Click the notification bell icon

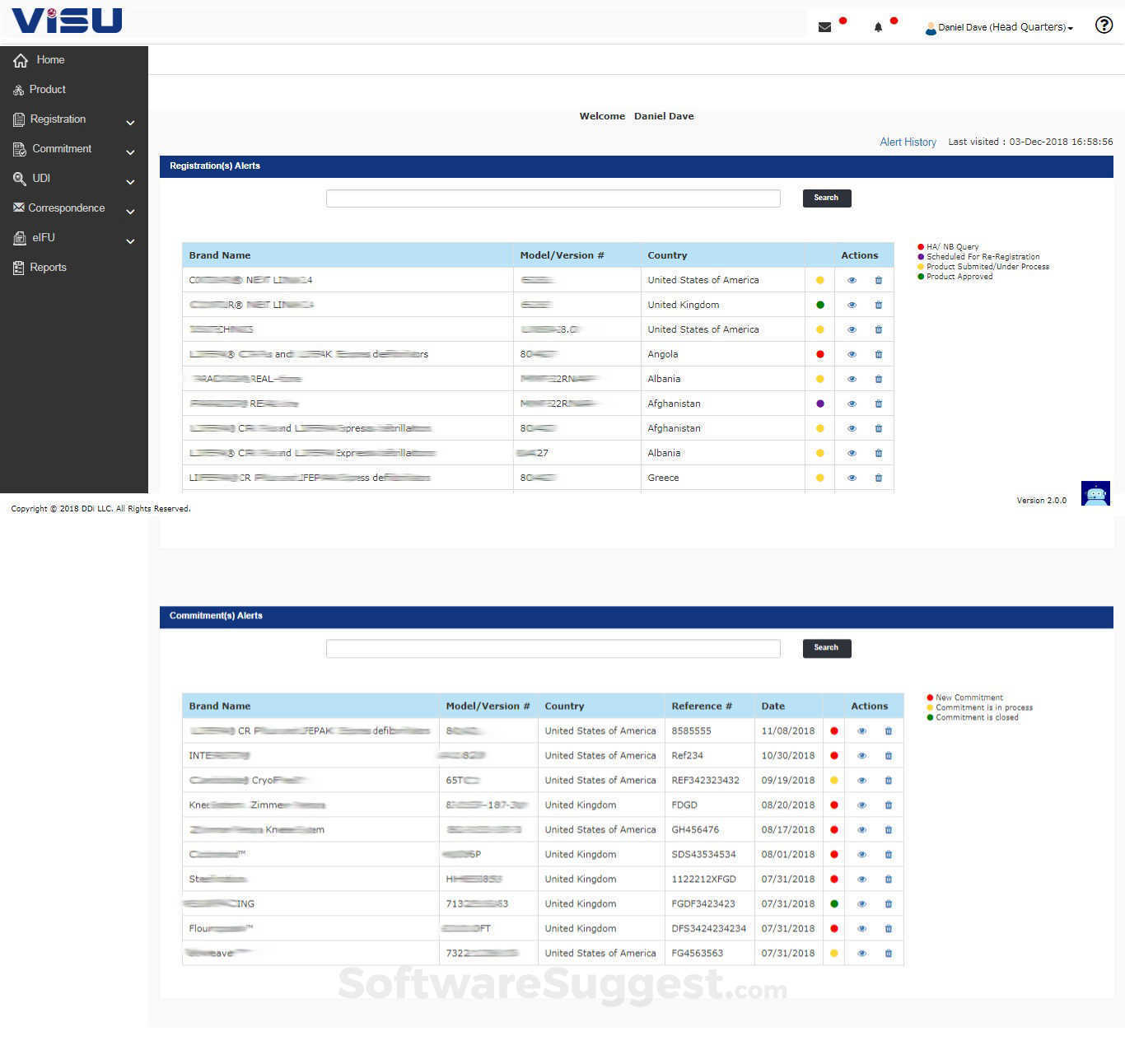876,26
